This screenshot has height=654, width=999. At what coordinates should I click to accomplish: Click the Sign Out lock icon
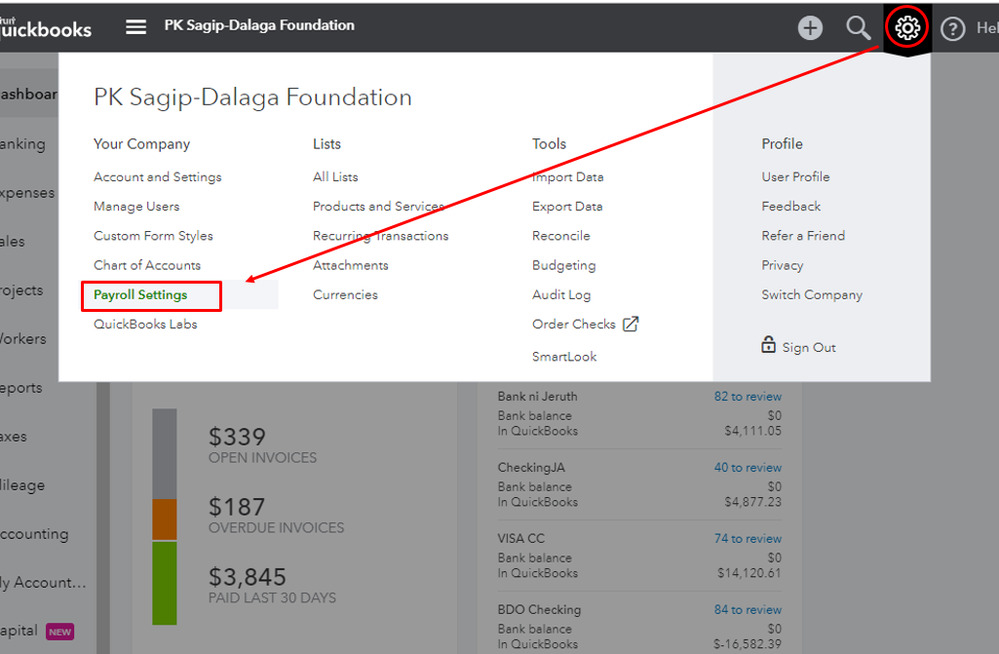point(768,346)
